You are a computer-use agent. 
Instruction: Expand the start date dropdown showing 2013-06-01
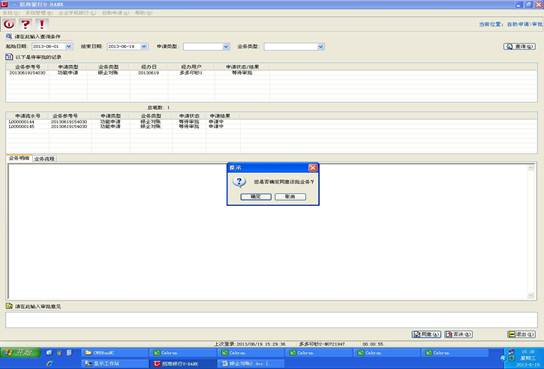pyautogui.click(x=69, y=46)
